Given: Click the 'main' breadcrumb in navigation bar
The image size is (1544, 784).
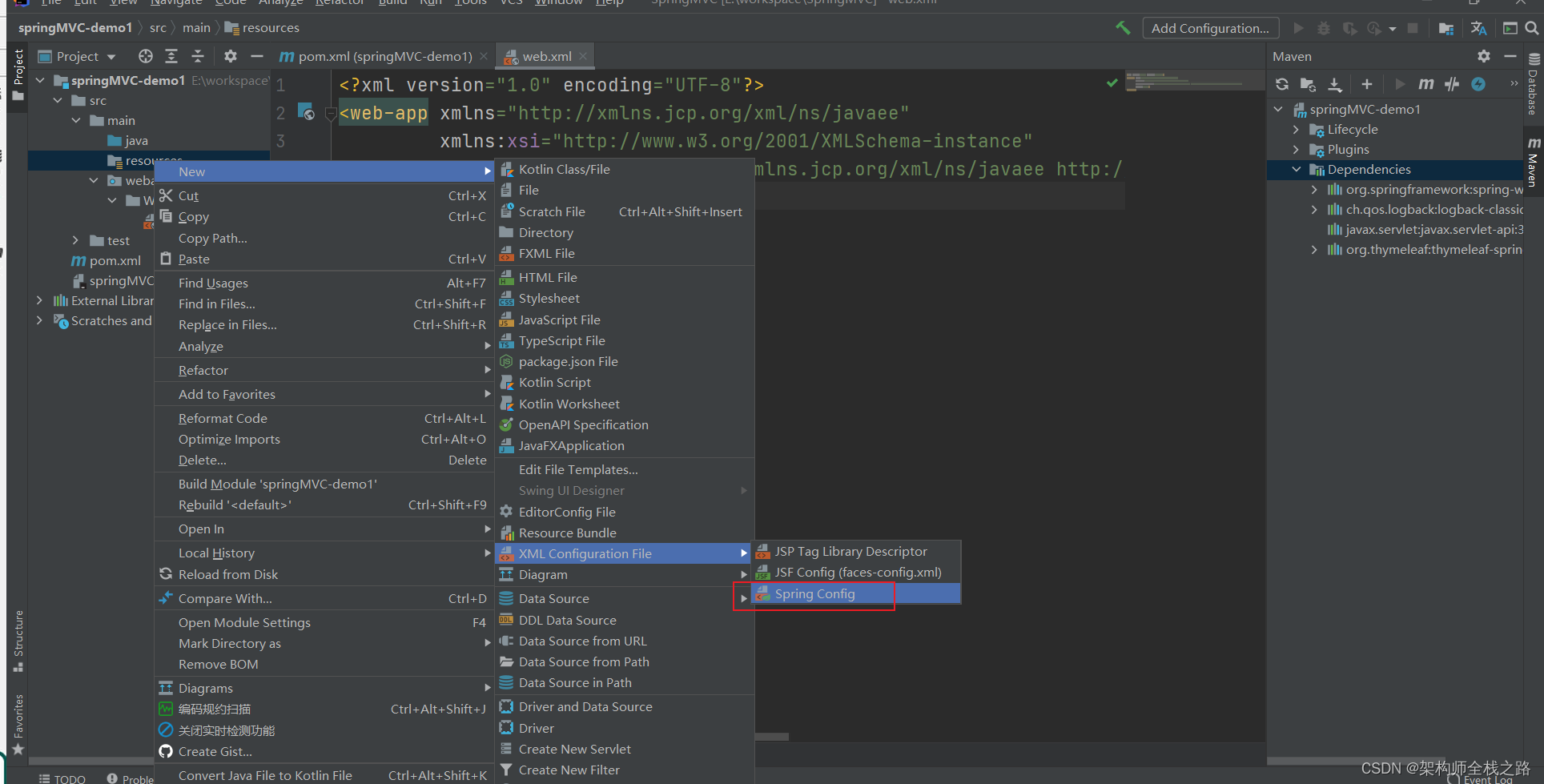Looking at the screenshot, I should [196, 27].
